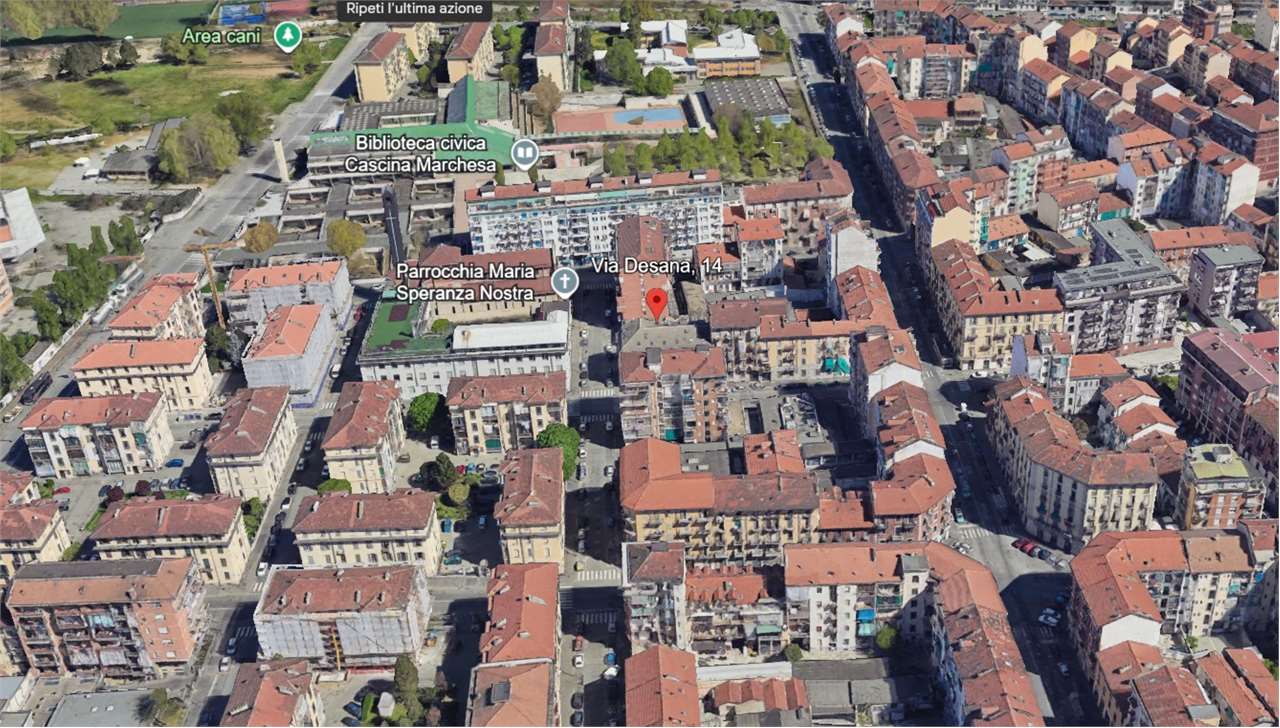Open the Area cani park marker icon
This screenshot has height=728, width=1280.
tap(288, 36)
